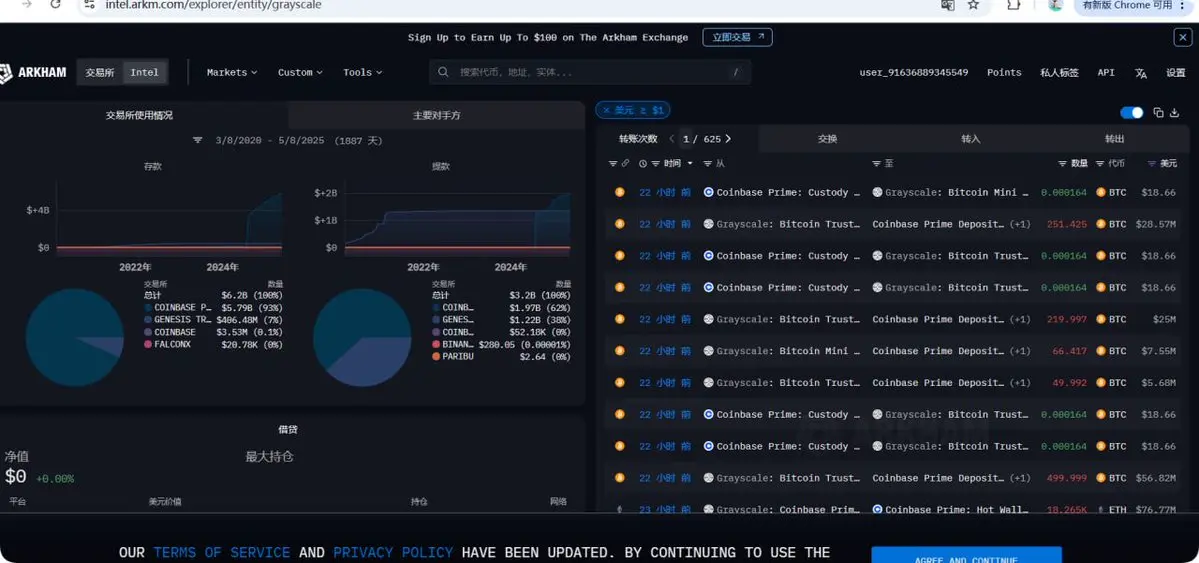Open the language translate icon in Arkham header
The width and height of the screenshot is (1199, 563).
pos(1141,73)
